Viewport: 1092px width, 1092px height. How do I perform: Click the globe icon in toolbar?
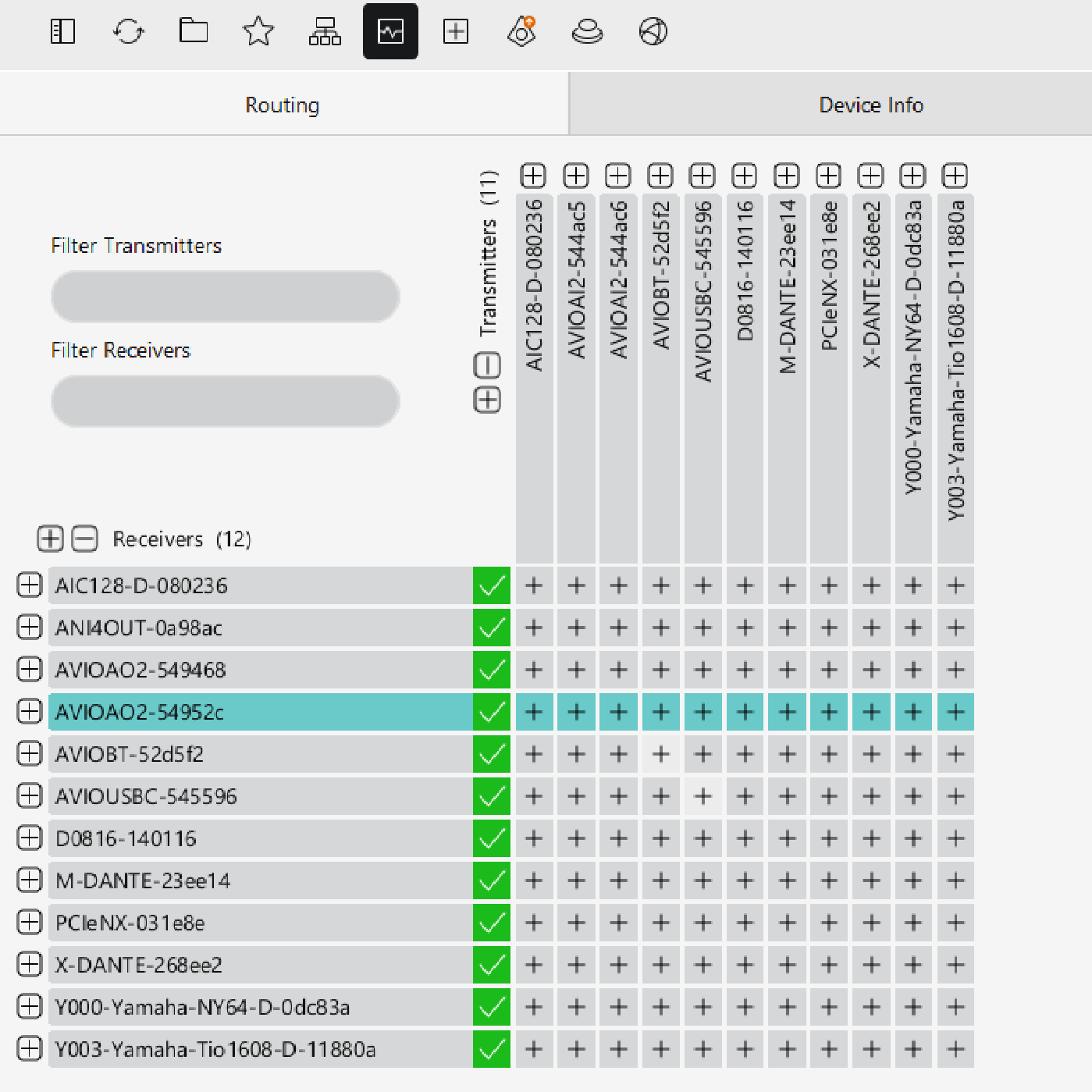(x=653, y=32)
